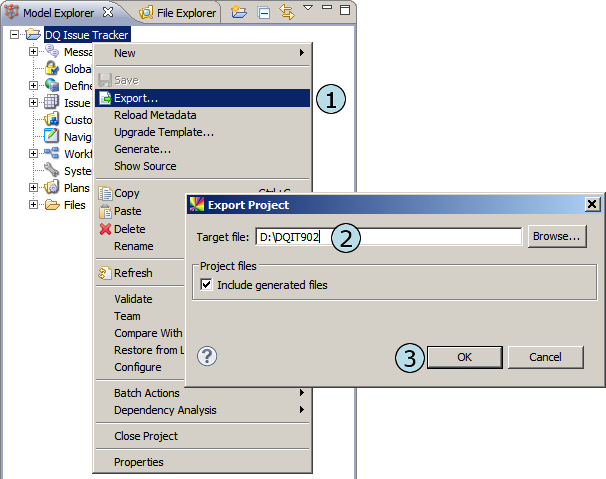Click the Browse... button

tap(556, 237)
